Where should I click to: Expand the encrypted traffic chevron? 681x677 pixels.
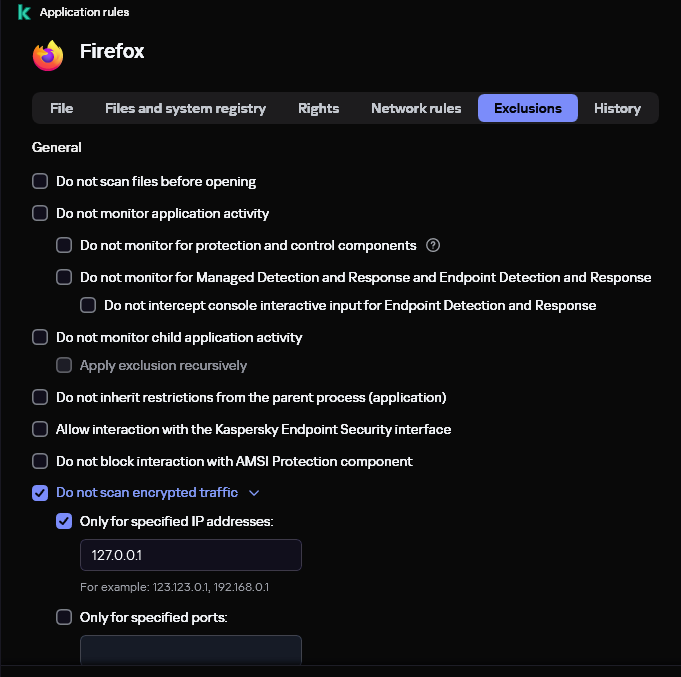[x=254, y=493]
